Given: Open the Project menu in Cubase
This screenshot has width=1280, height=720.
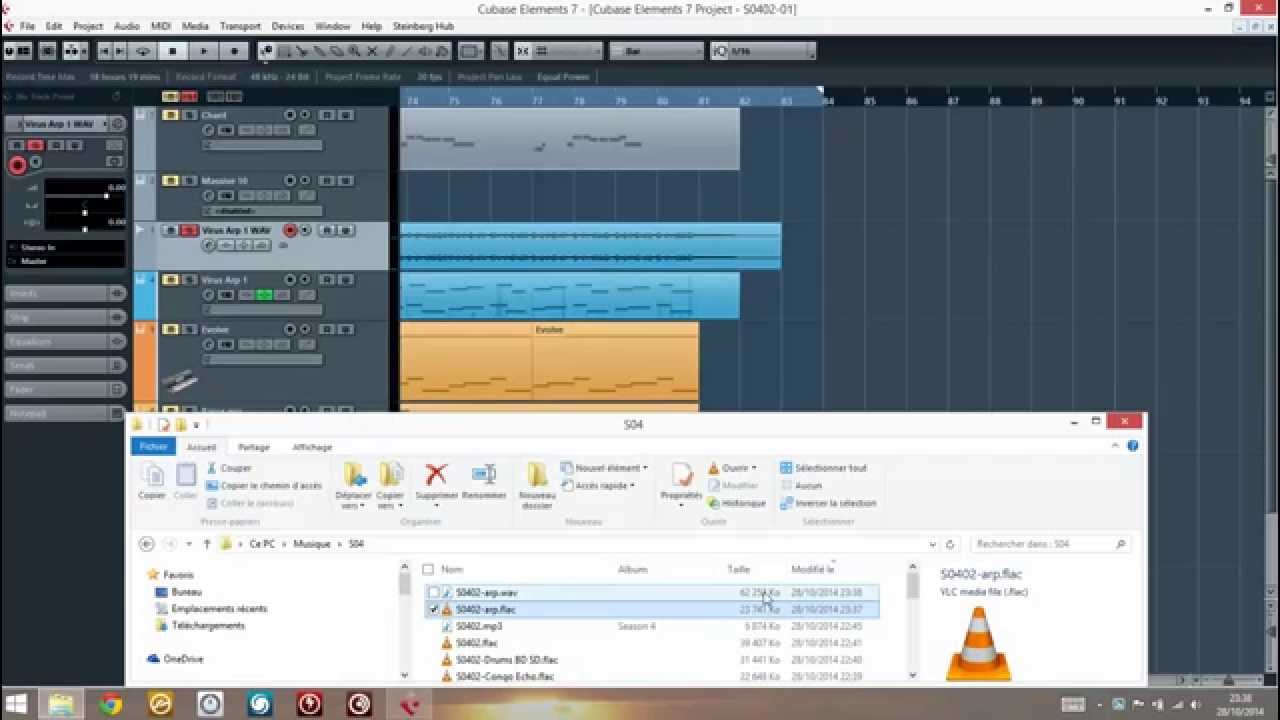Looking at the screenshot, I should (x=88, y=26).
